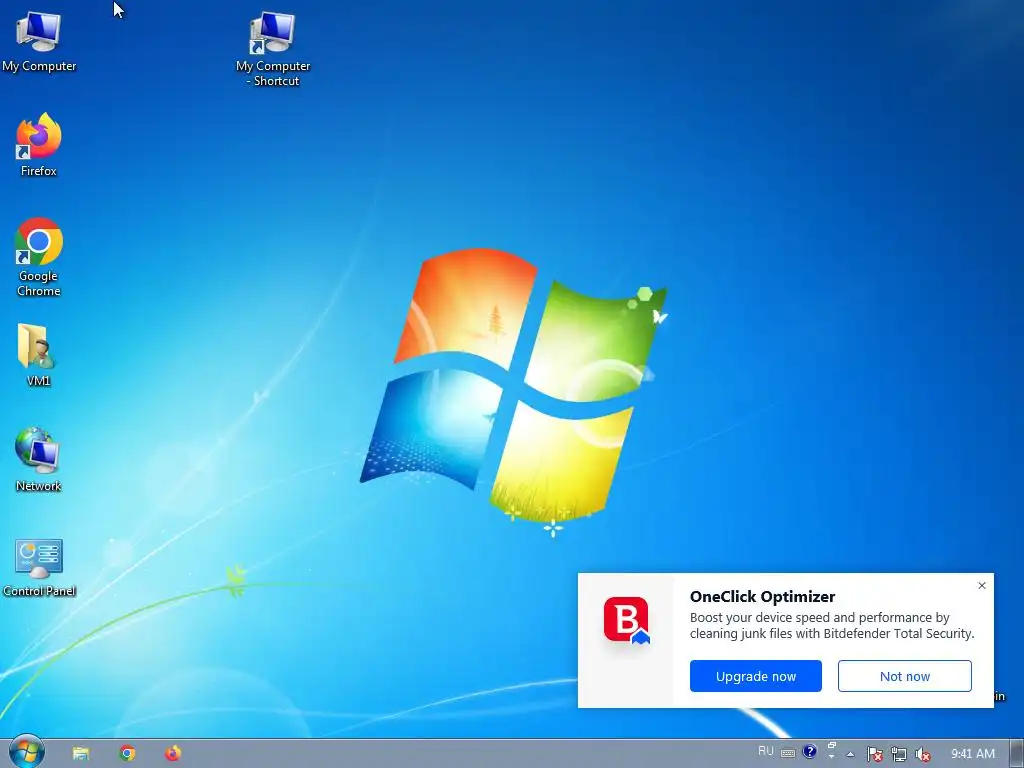Launch Firefox from the taskbar
This screenshot has height=768, width=1024.
click(173, 754)
